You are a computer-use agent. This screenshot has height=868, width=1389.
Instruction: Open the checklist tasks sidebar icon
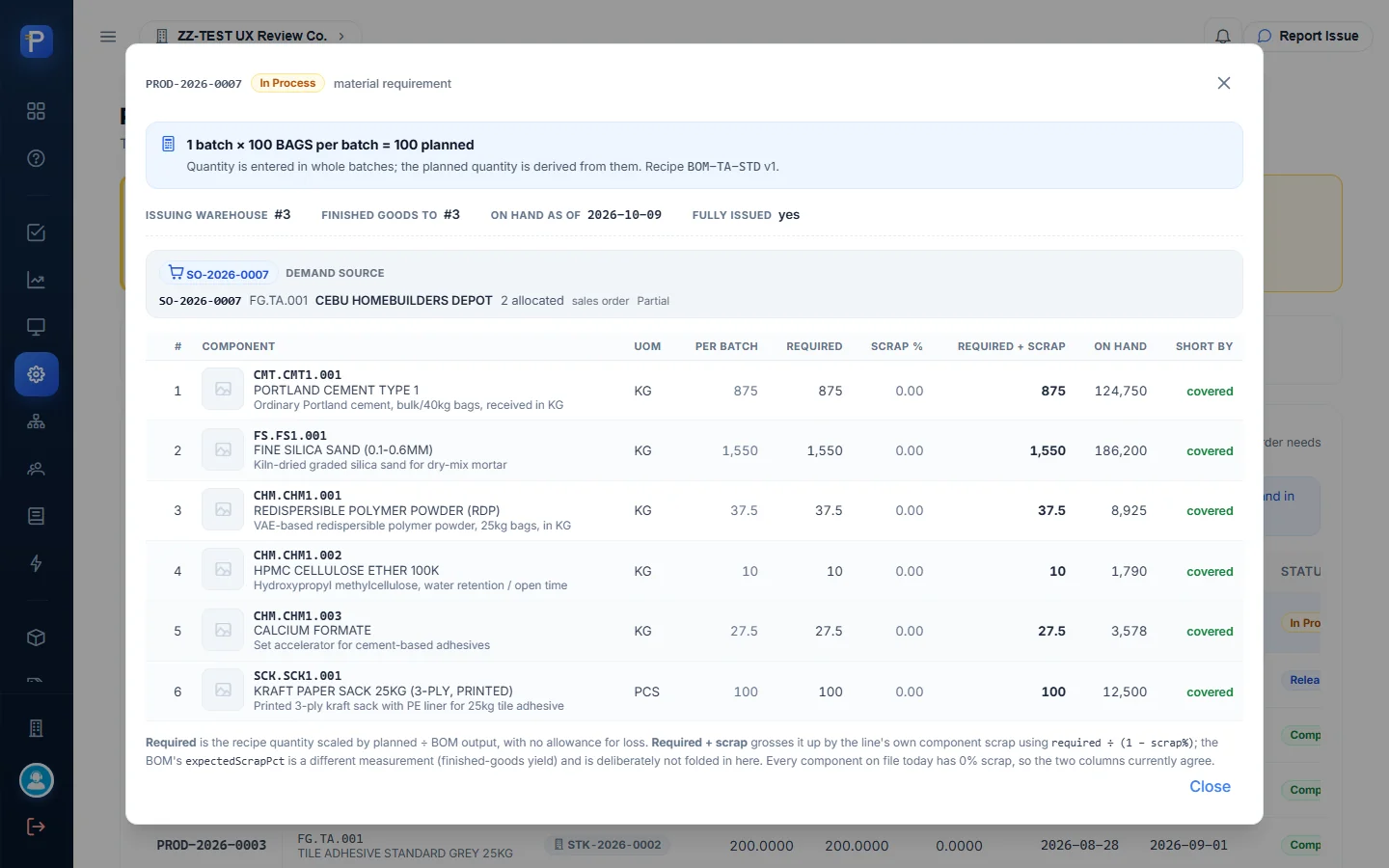[36, 232]
